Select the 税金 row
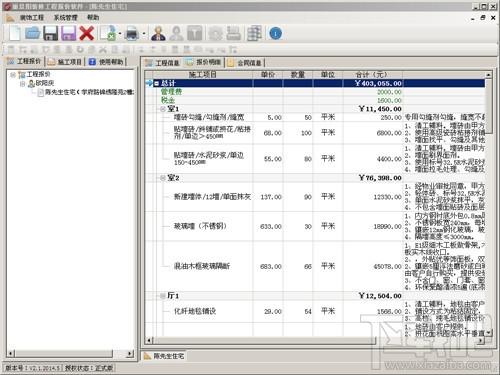 (x=315, y=100)
